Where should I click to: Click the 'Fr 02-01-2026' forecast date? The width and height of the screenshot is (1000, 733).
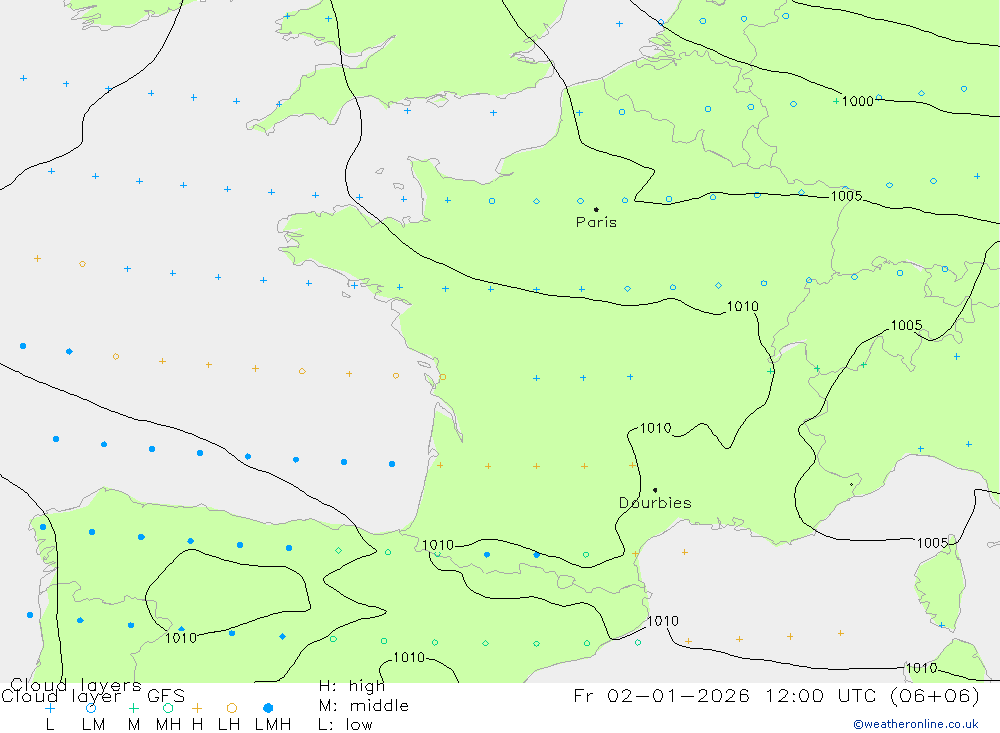(661, 695)
